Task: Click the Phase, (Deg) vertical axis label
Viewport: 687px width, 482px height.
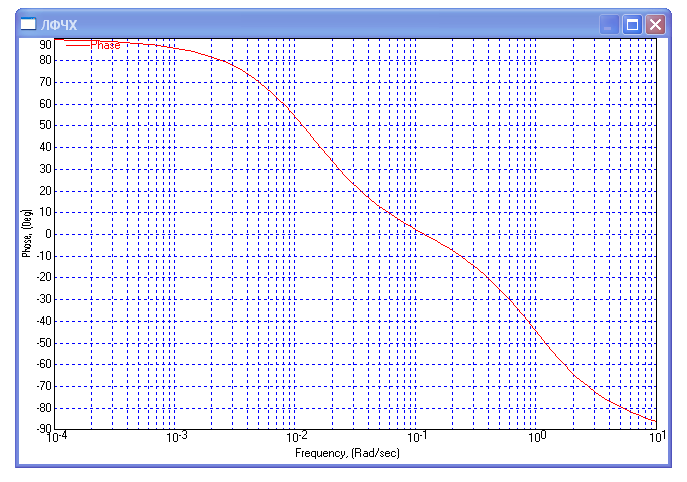Action: tap(27, 233)
